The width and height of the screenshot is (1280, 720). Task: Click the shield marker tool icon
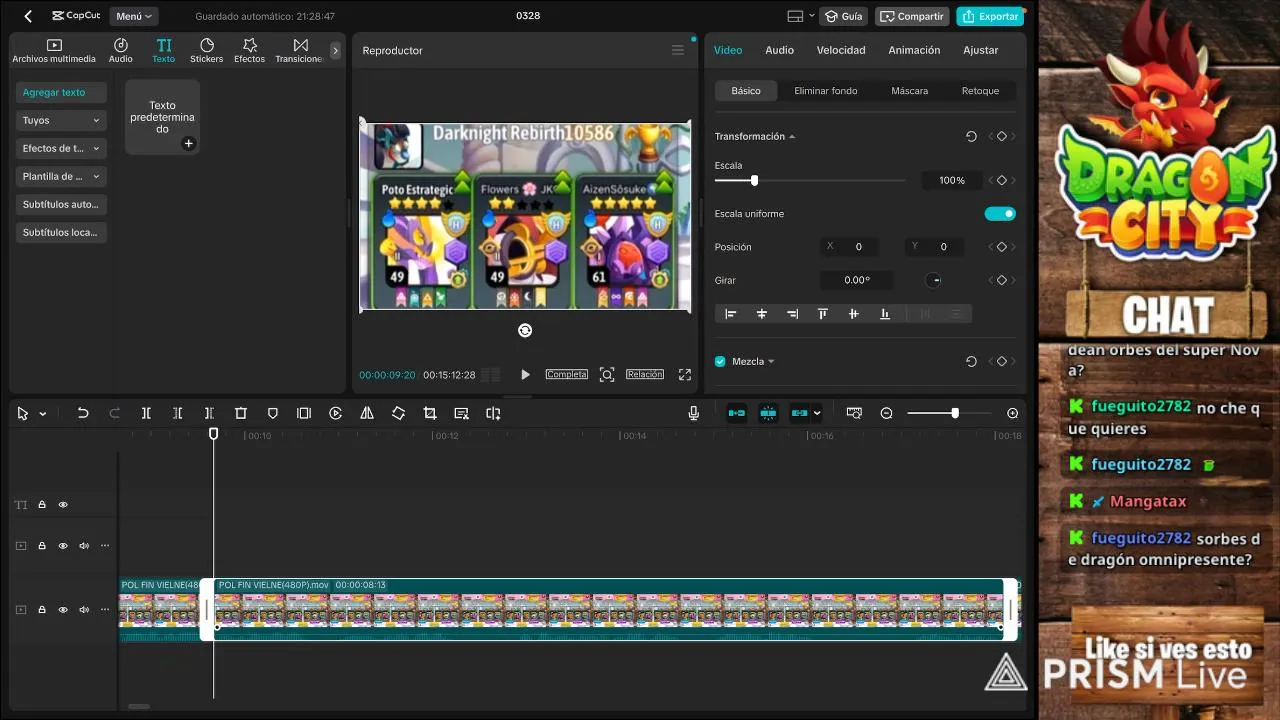272,413
